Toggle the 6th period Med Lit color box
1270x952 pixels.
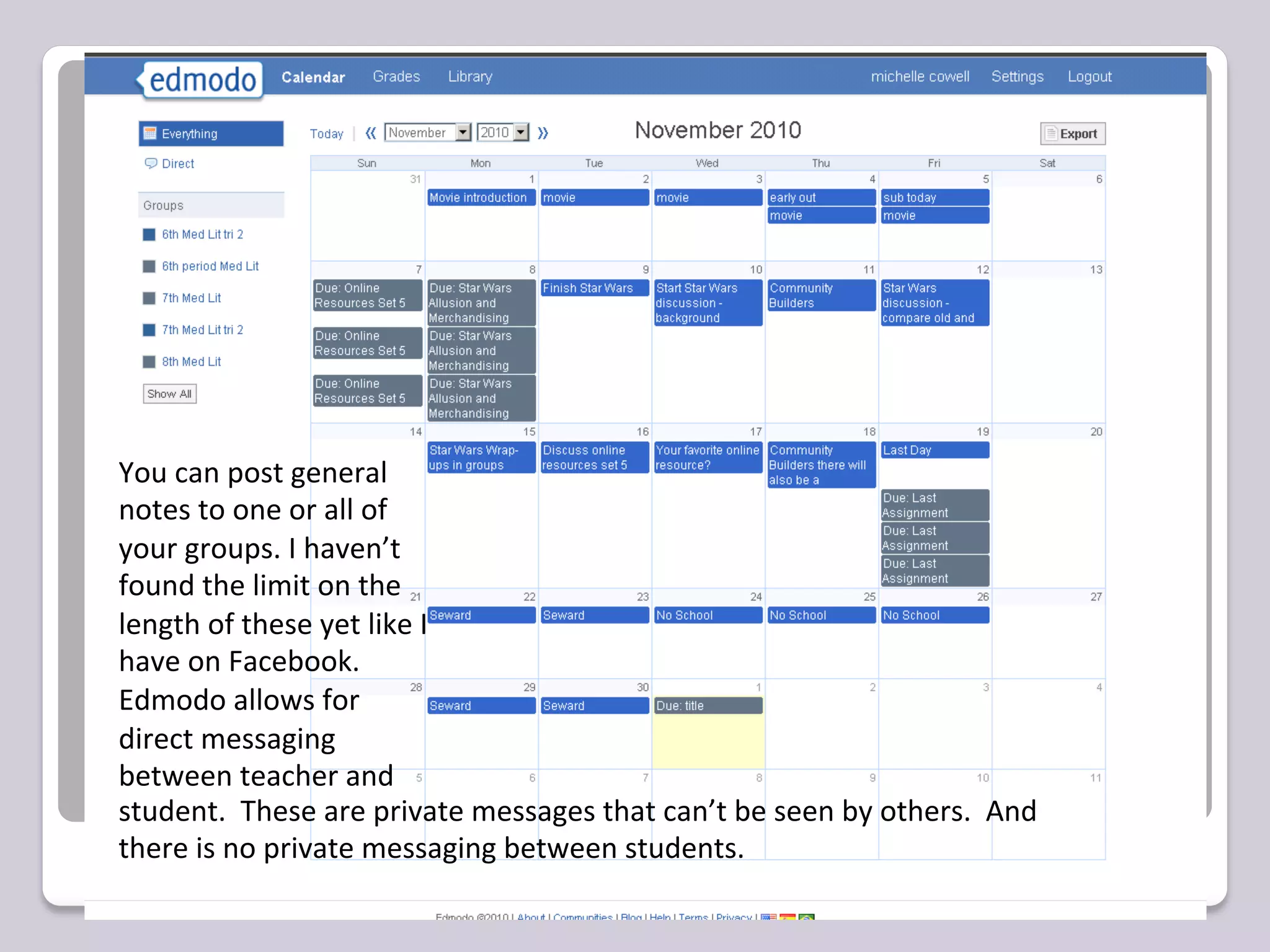[149, 267]
